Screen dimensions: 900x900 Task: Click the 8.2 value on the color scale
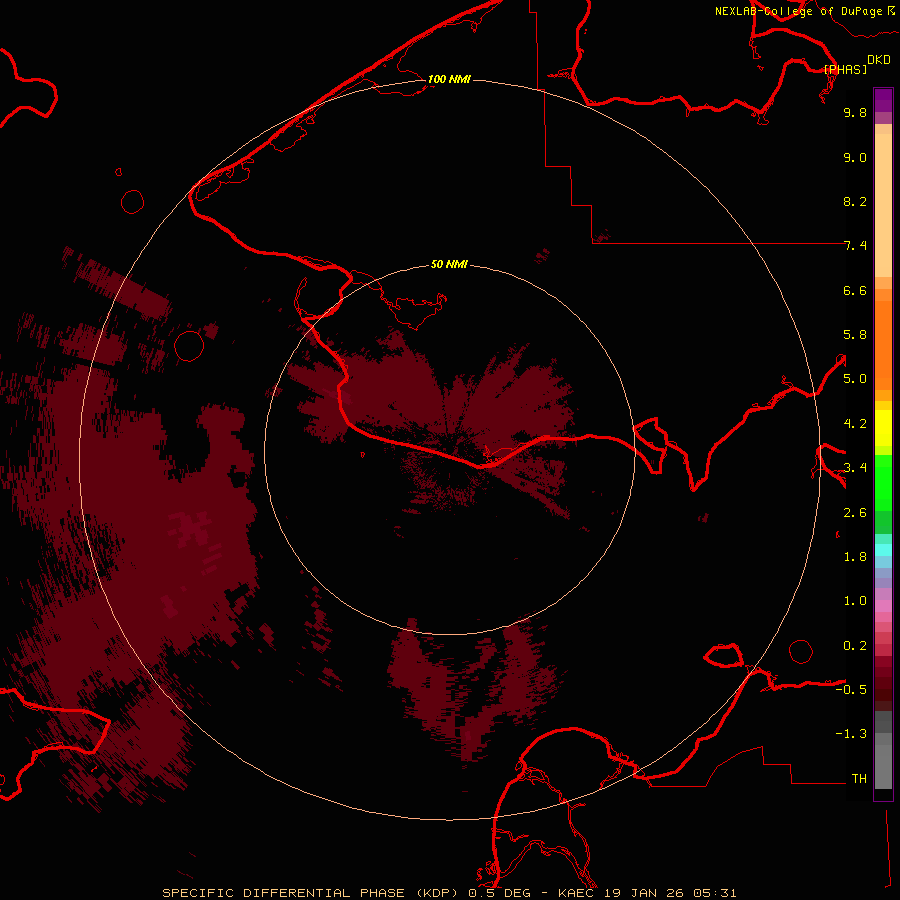tap(855, 201)
